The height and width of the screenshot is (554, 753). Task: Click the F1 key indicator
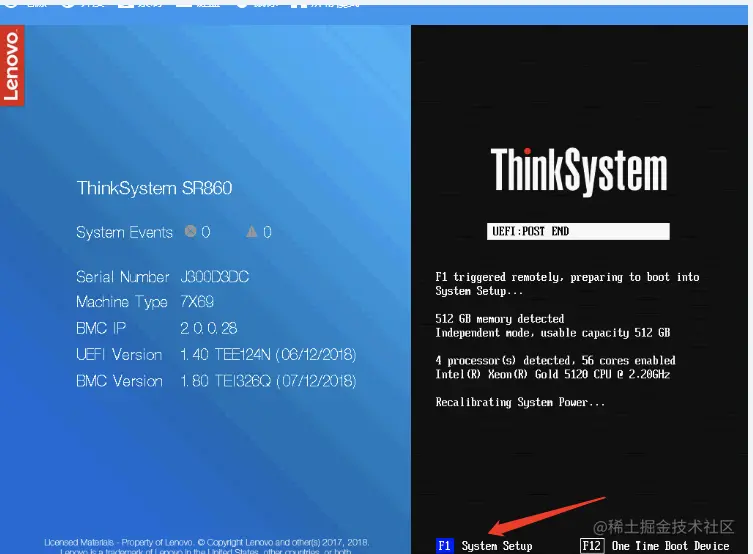tap(445, 546)
